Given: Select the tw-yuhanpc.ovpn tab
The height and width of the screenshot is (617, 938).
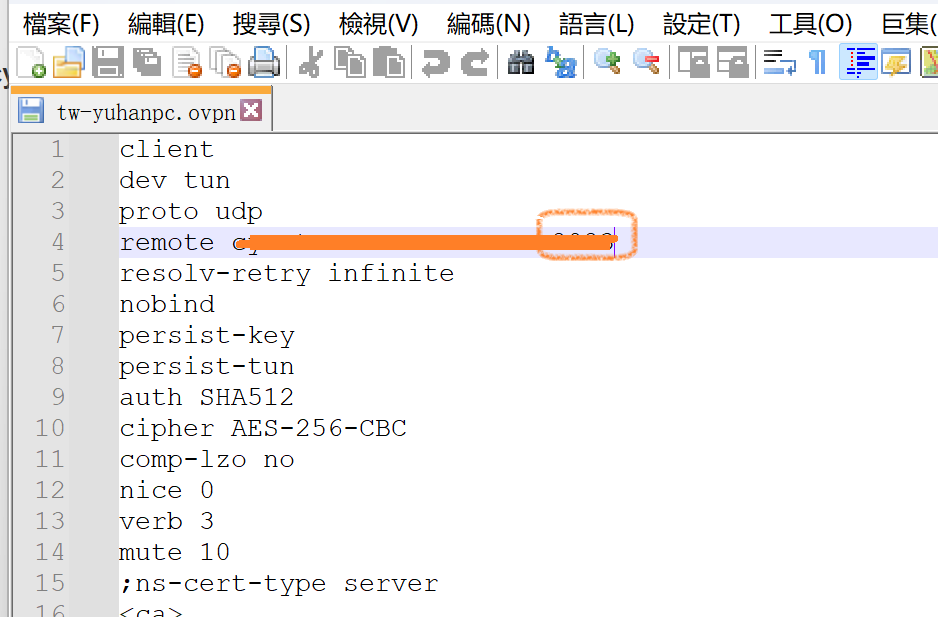Looking at the screenshot, I should 145,112.
